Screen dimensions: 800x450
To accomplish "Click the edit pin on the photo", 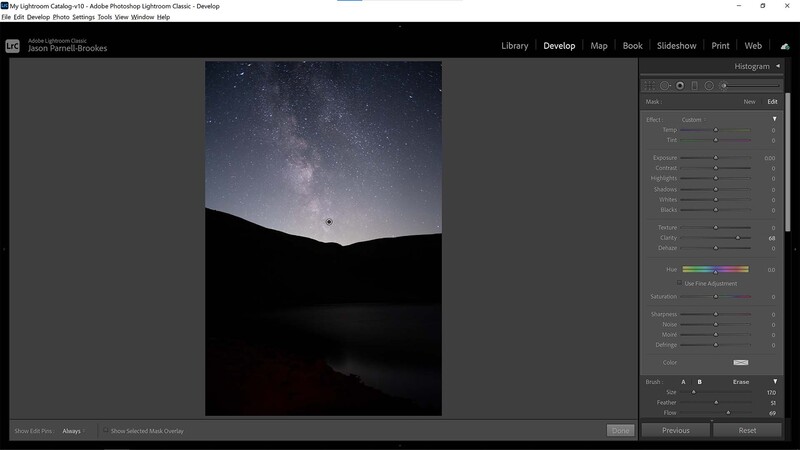I will pos(329,222).
